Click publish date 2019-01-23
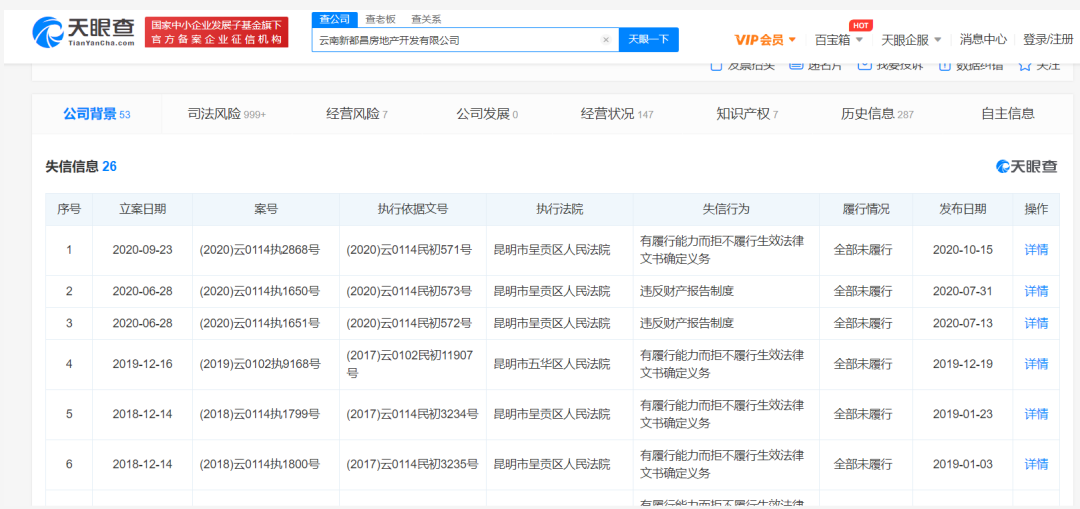 click(x=962, y=414)
